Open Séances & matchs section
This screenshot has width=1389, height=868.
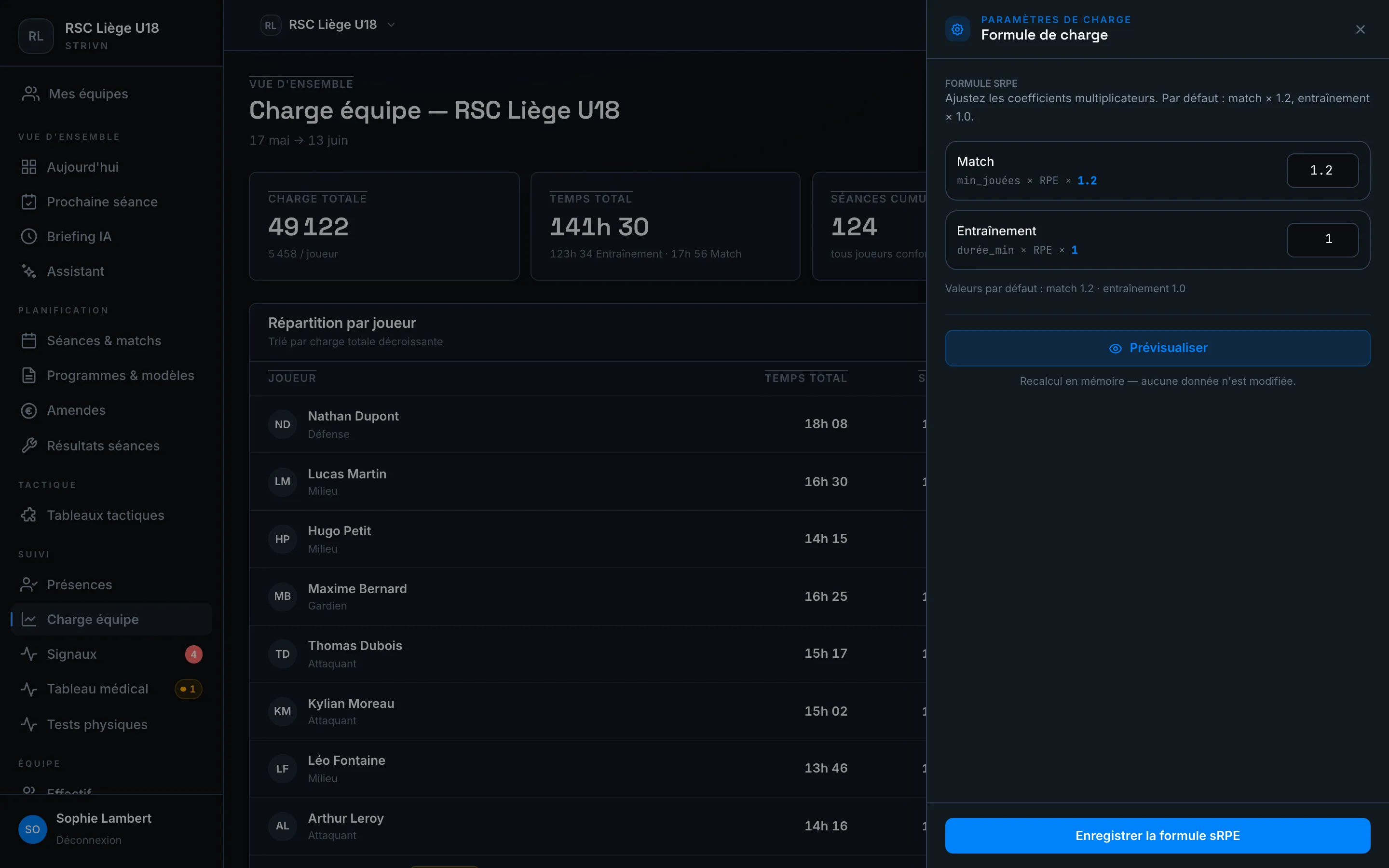coord(111,340)
